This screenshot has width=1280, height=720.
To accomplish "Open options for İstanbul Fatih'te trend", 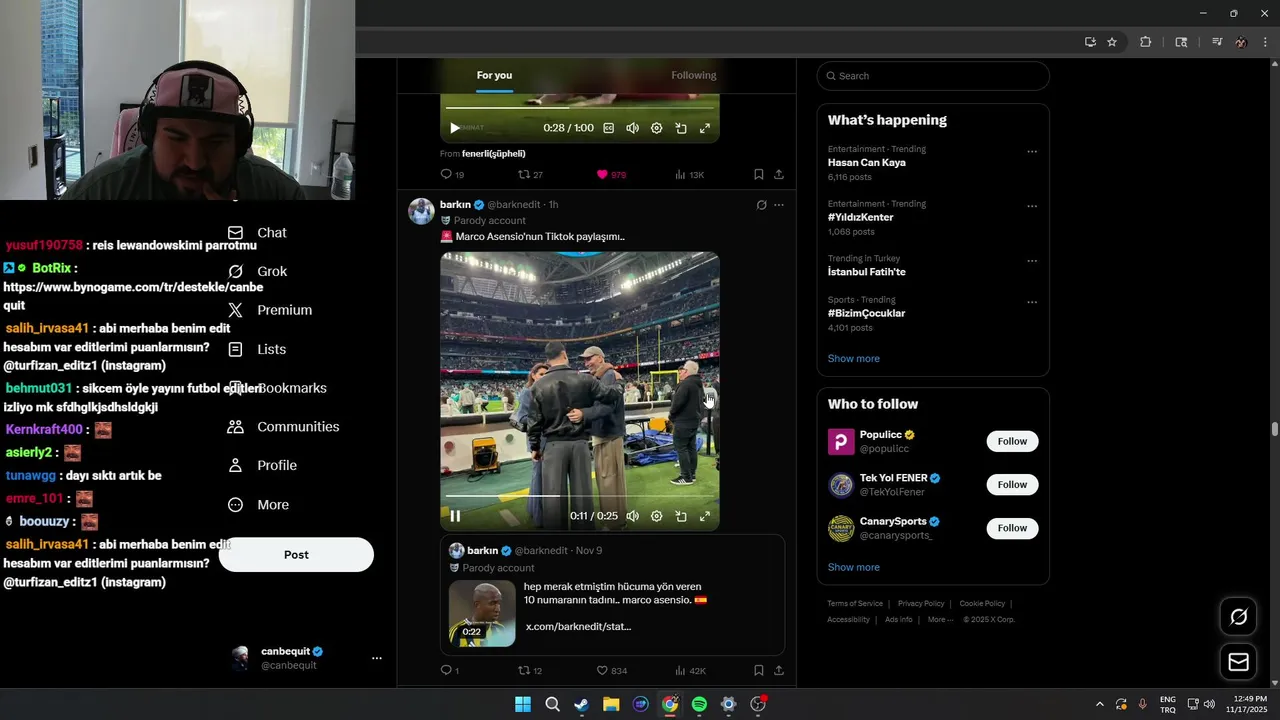I will [x=1032, y=261].
